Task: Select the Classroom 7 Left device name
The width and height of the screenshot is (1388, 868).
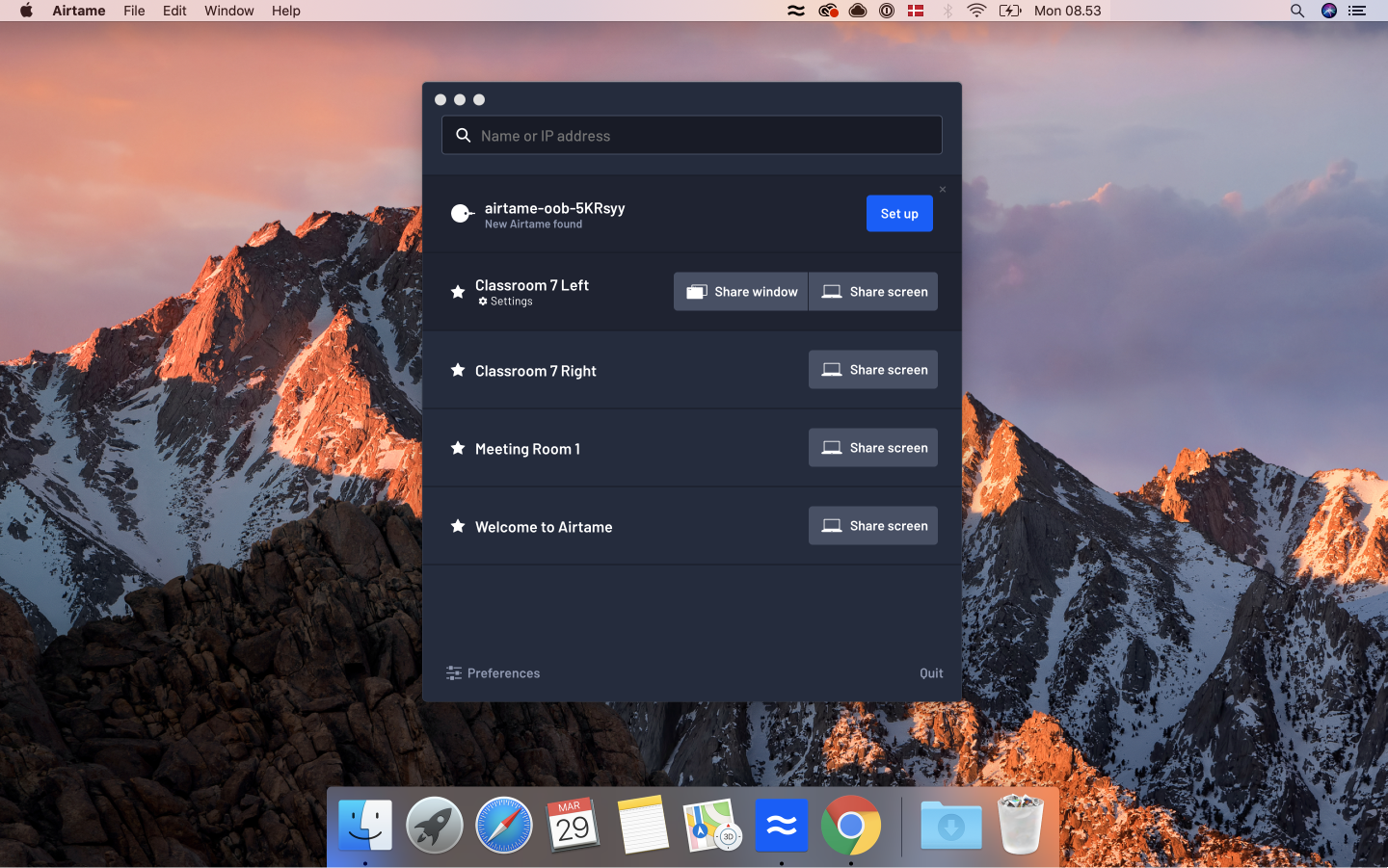Action: click(x=532, y=285)
